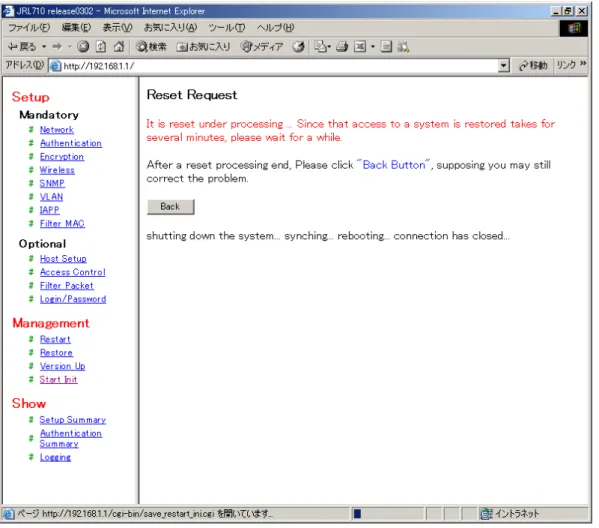599x528 pixels.
Task: Open the Mail icon in the toolbar
Action: [x=321, y=47]
